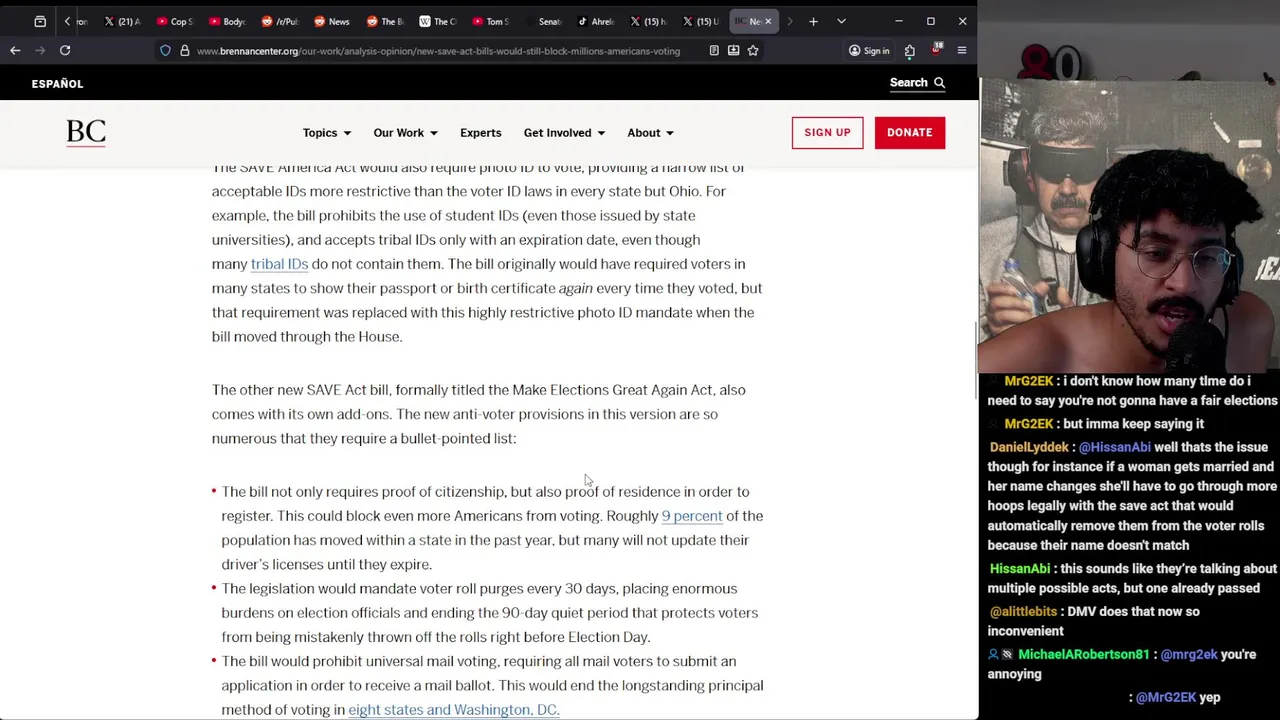
Task: Click the address bar URL field
Action: pyautogui.click(x=440, y=51)
